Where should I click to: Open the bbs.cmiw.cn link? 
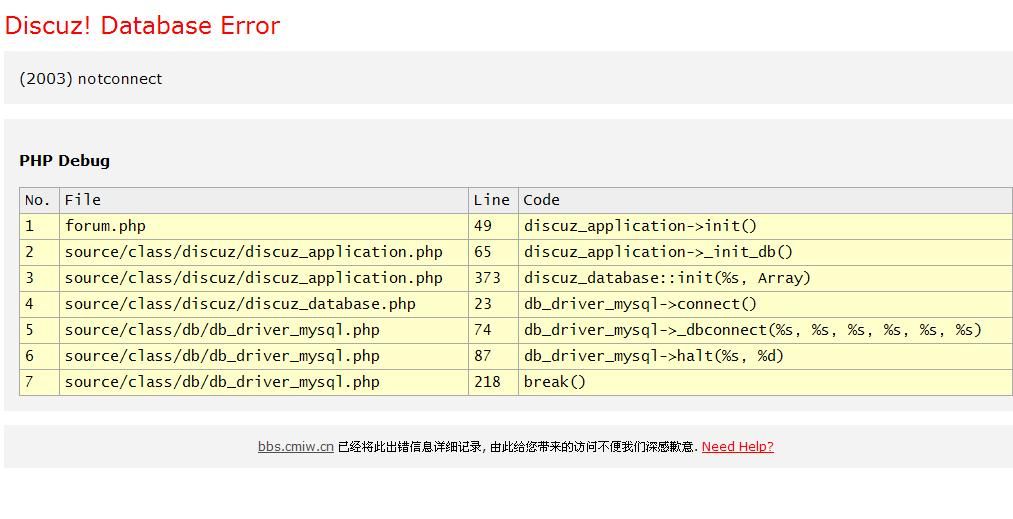tap(295, 446)
